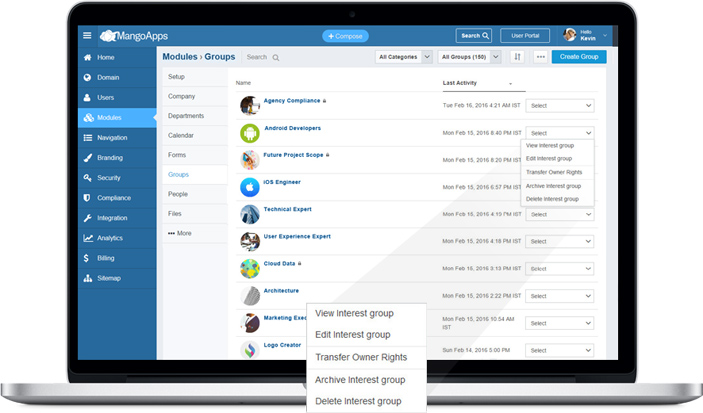
Task: Click the Logo Creator group avatar
Action: click(x=250, y=350)
